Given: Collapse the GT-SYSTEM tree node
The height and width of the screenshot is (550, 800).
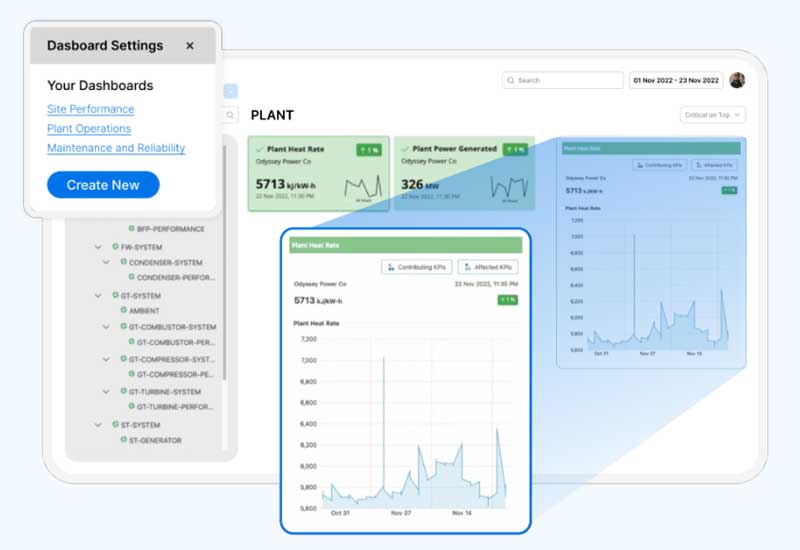Looking at the screenshot, I should 98,296.
